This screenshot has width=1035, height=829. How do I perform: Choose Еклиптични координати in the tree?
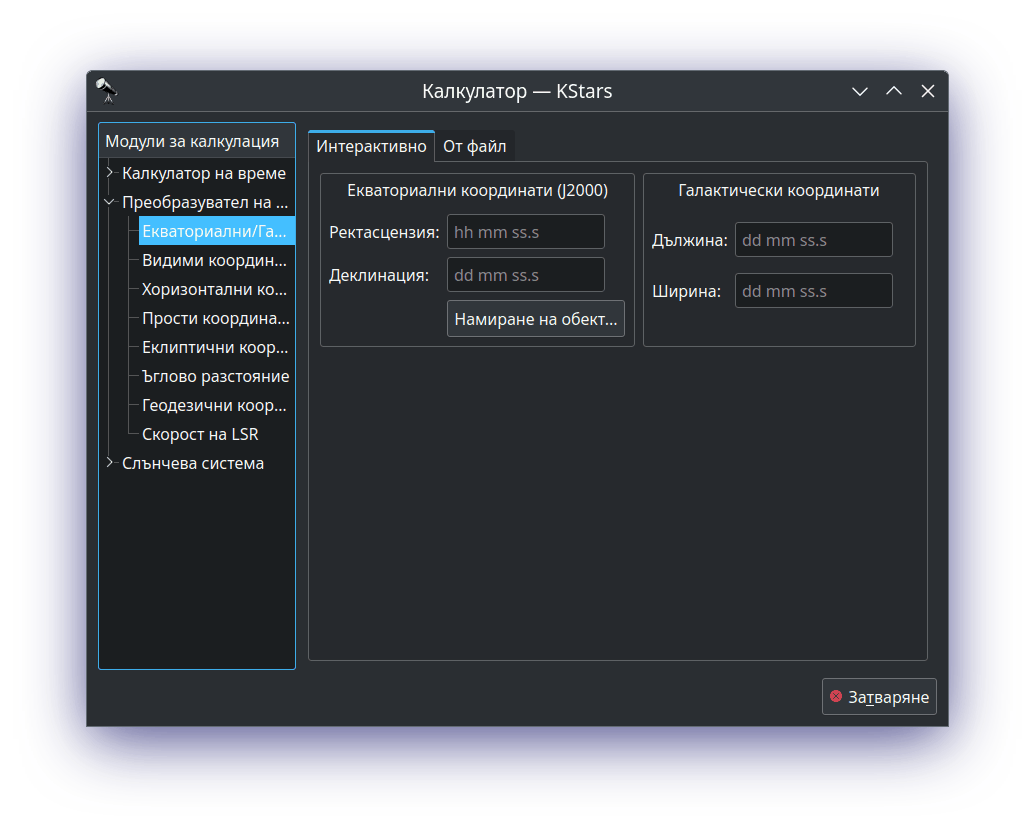coord(214,348)
